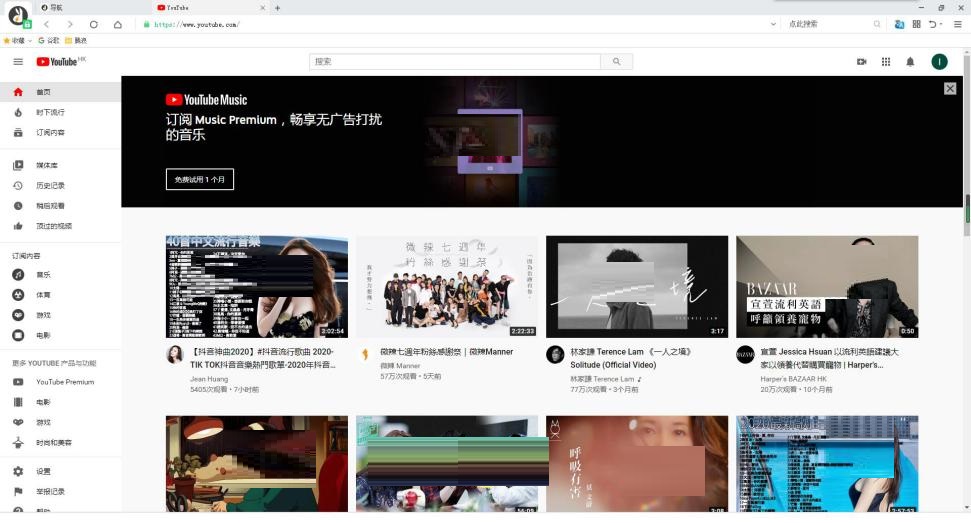Screen dimensions: 971x523
Task: Open Liked videos (顶过的视频)
Action: click(60, 226)
